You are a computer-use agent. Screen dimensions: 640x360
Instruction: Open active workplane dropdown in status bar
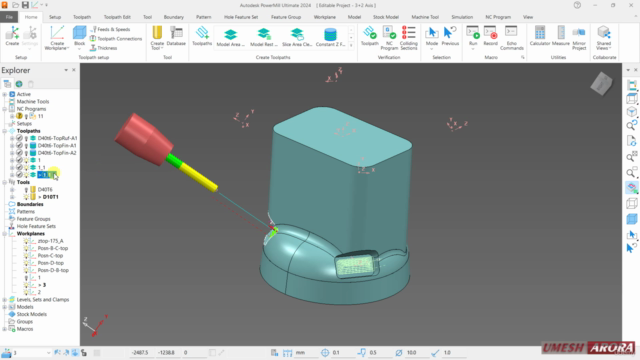point(49,353)
